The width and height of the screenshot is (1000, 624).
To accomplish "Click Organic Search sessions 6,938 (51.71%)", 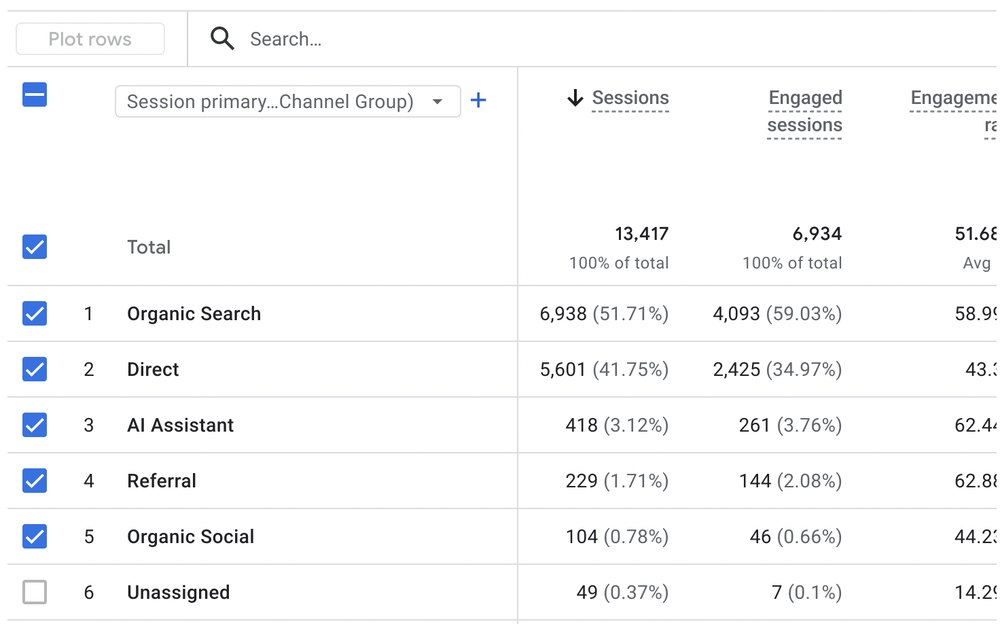I will point(604,314).
